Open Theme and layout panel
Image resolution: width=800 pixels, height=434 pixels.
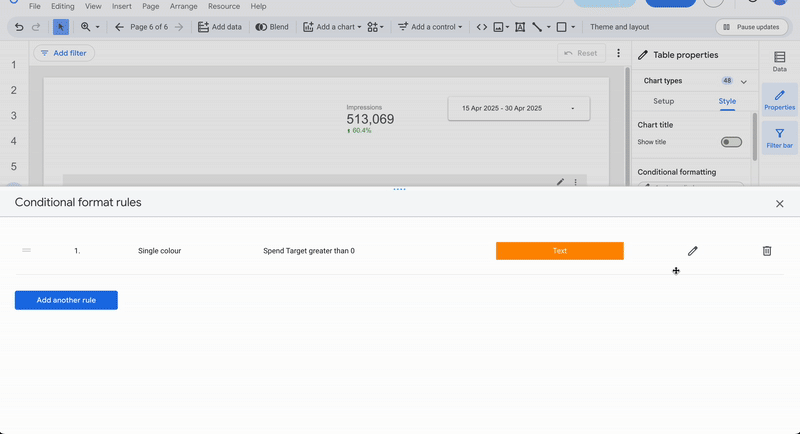tap(619, 27)
